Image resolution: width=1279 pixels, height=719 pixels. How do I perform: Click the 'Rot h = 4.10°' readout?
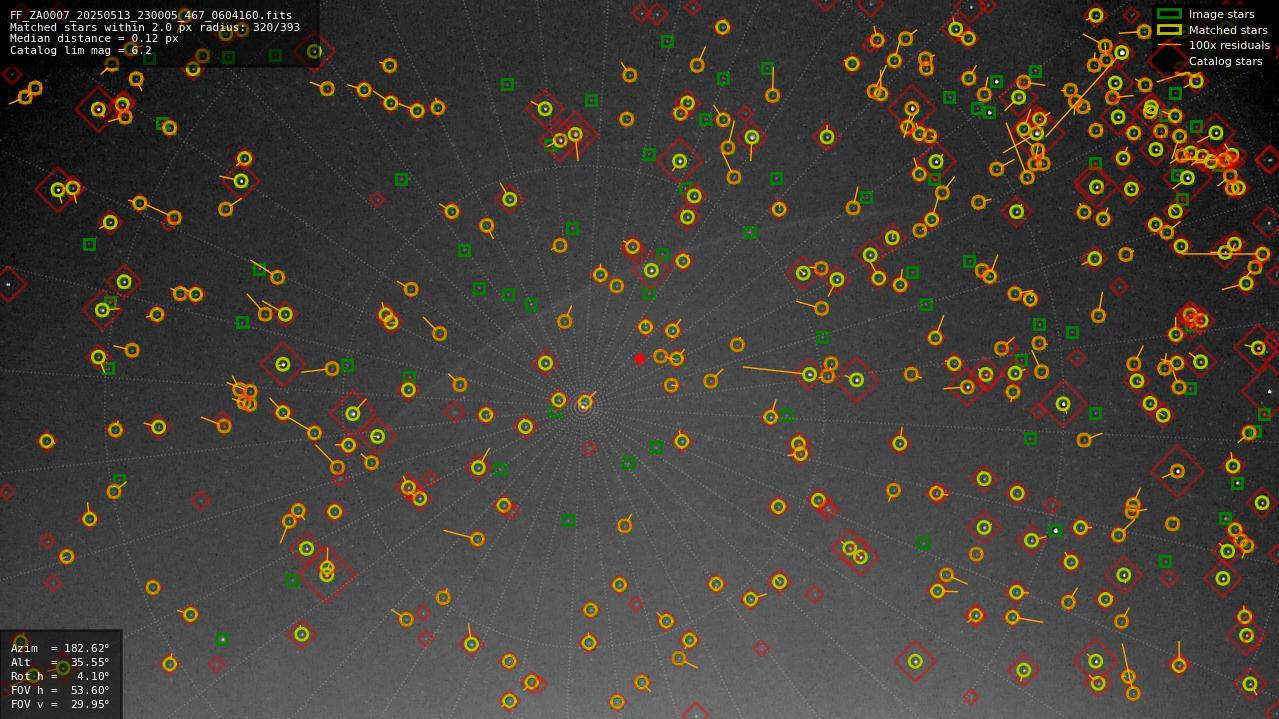click(x=60, y=676)
